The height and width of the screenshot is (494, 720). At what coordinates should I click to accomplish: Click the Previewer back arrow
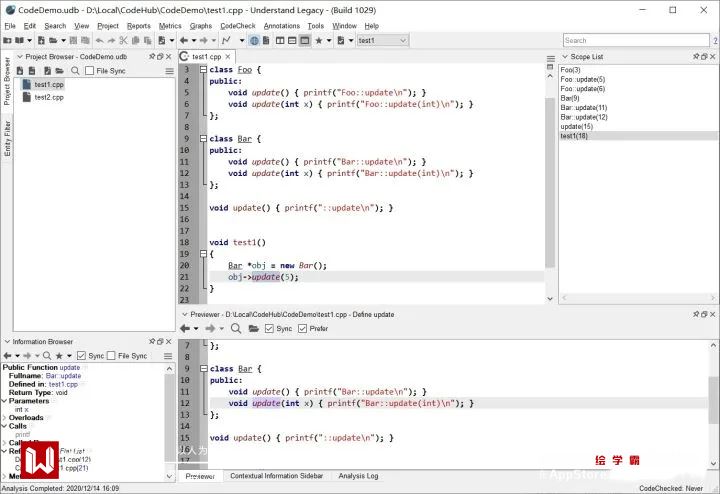[185, 328]
